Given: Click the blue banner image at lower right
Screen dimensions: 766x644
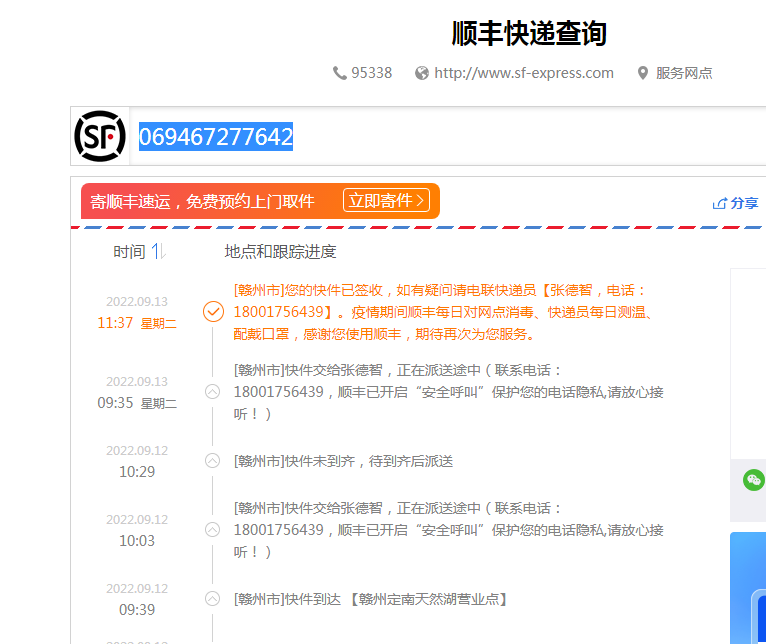Looking at the screenshot, I should (748, 588).
